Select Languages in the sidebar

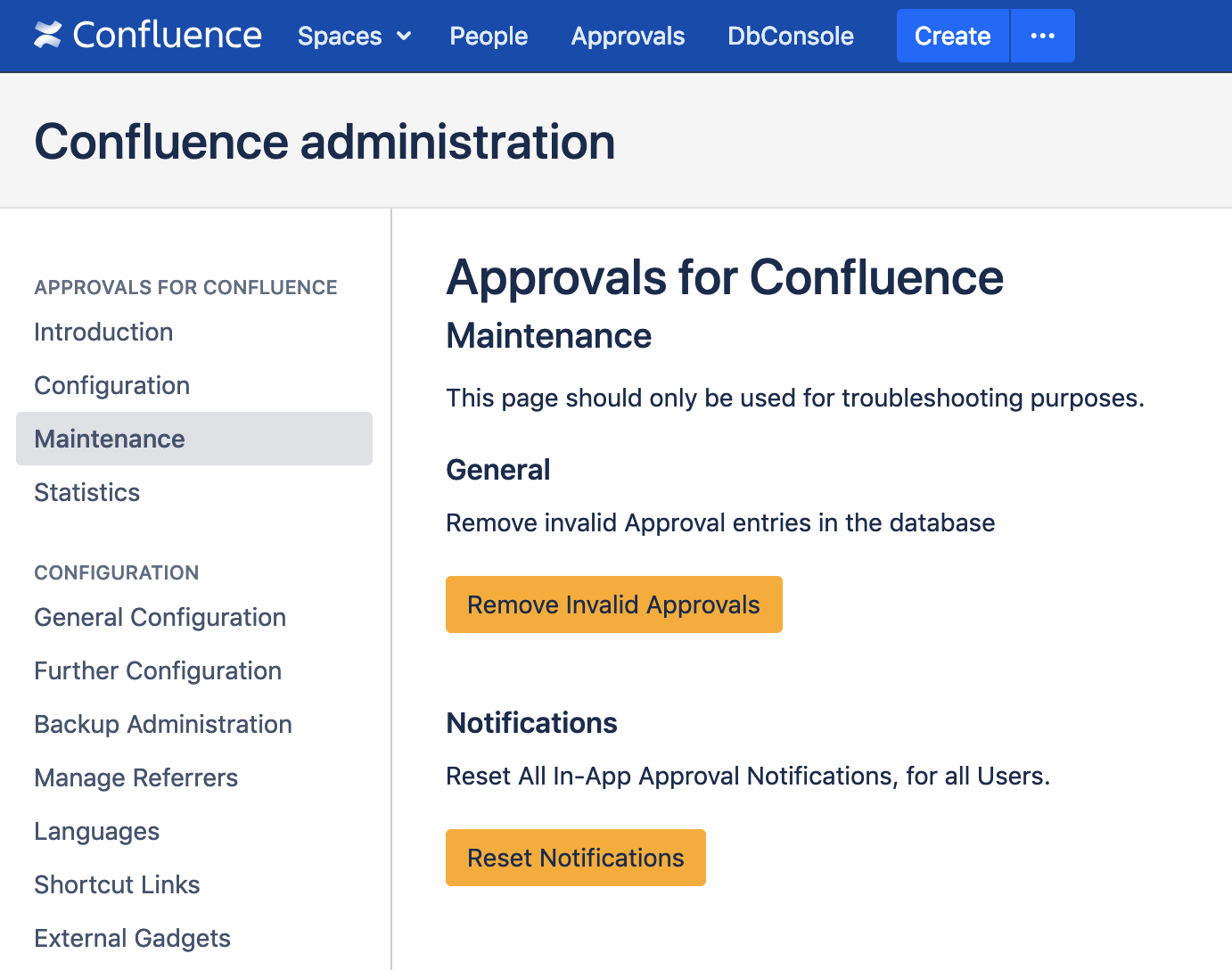click(x=96, y=831)
